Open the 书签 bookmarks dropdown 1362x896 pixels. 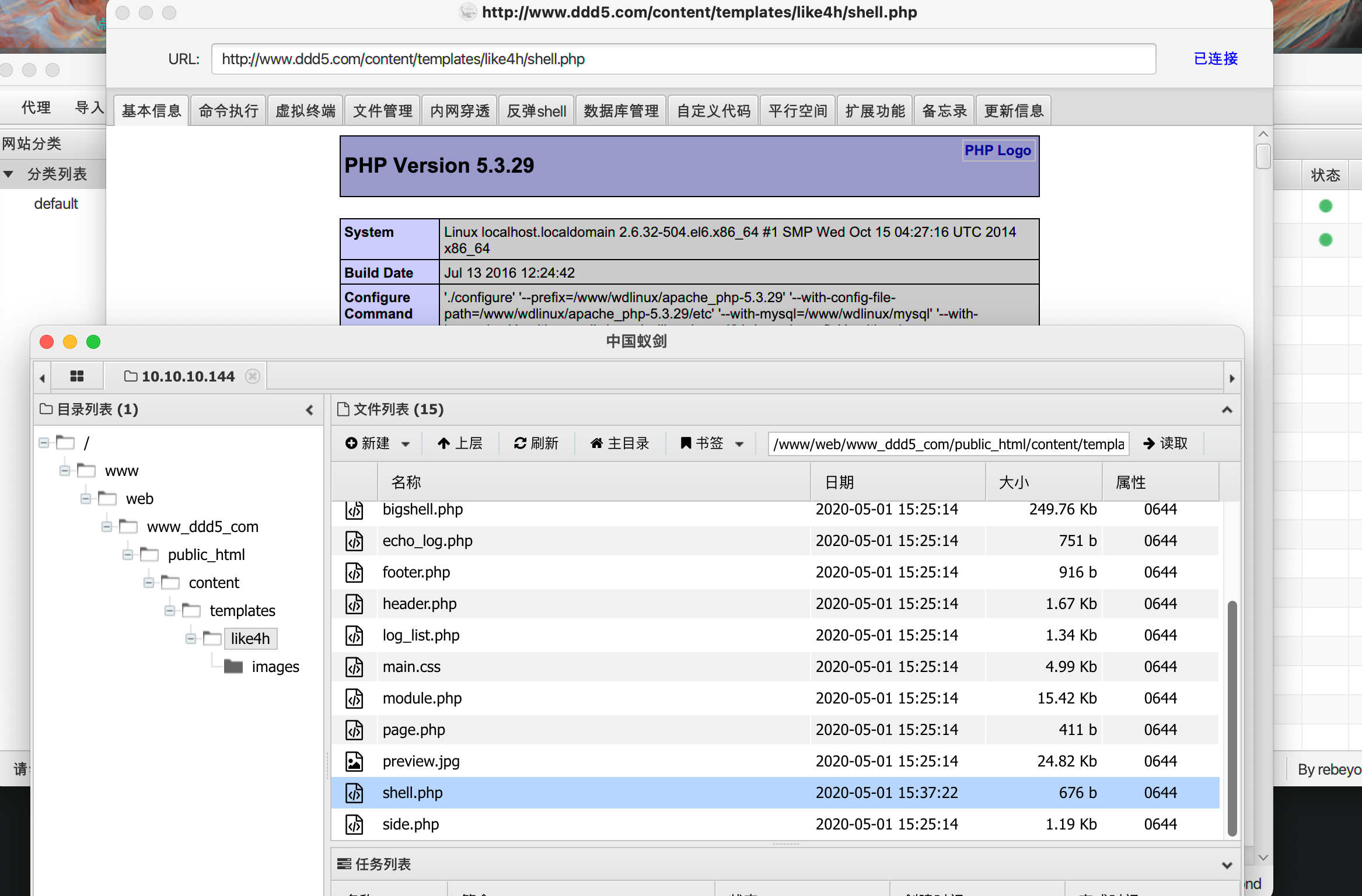click(739, 444)
